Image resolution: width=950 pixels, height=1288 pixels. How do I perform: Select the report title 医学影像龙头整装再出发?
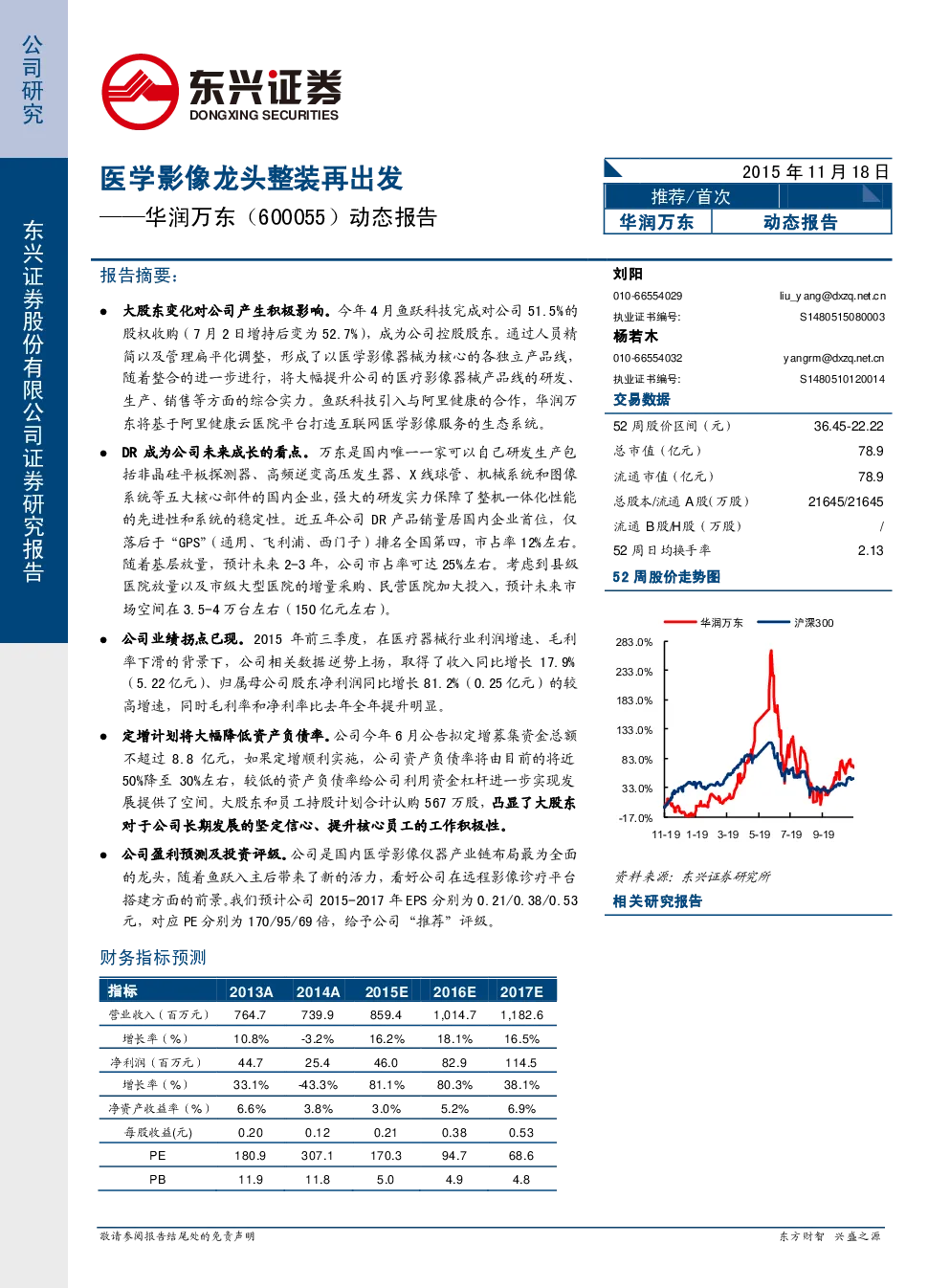[252, 179]
